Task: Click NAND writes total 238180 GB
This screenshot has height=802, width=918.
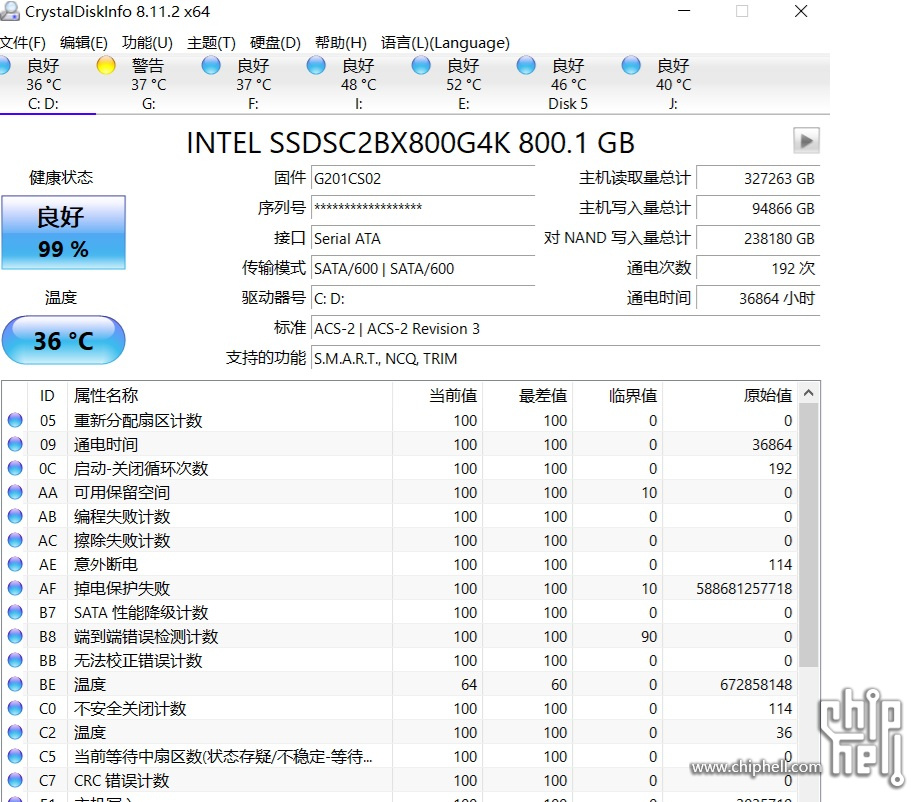Action: pyautogui.click(x=758, y=238)
